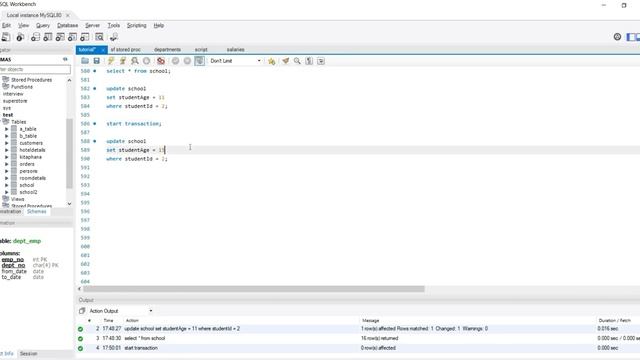Open a script file with the folder icon
The height and width of the screenshot is (360, 640).
point(85,61)
